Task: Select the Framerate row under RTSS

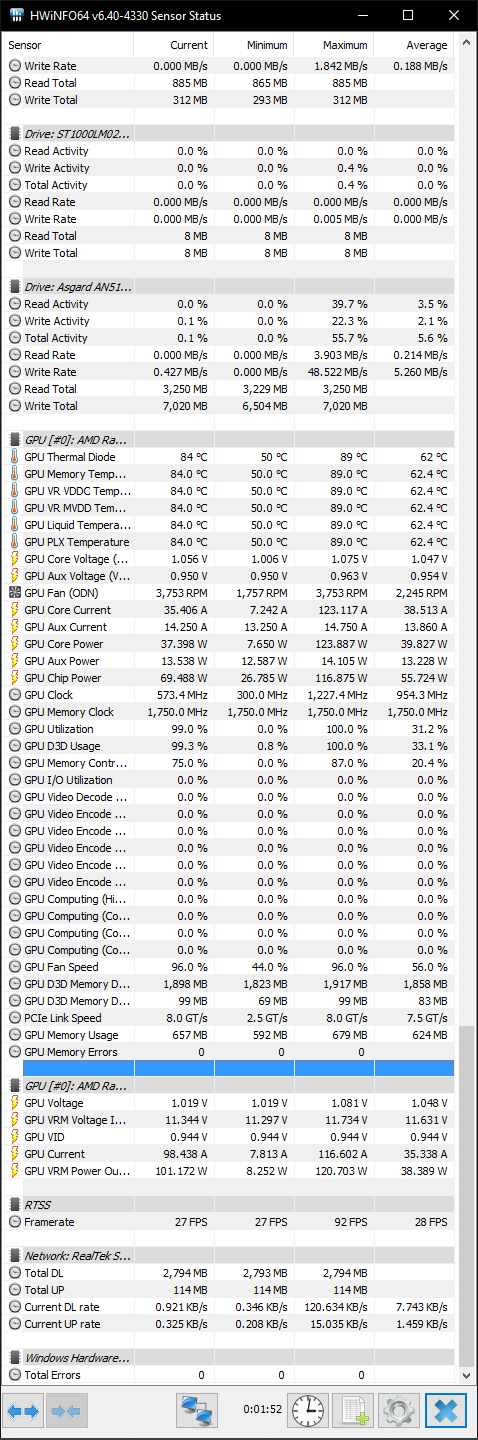Action: coord(231,1222)
